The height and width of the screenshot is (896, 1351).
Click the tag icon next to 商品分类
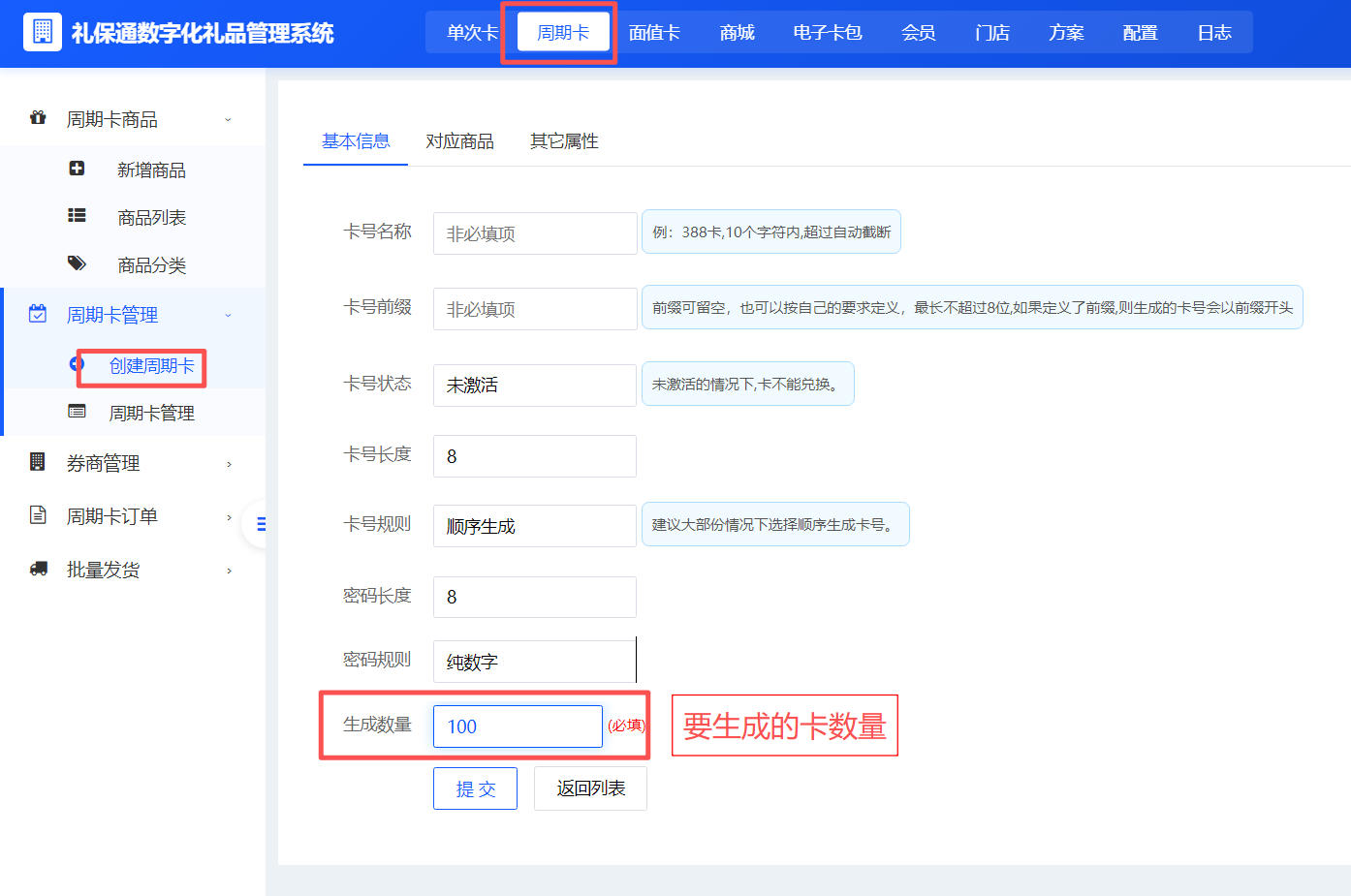click(x=77, y=263)
